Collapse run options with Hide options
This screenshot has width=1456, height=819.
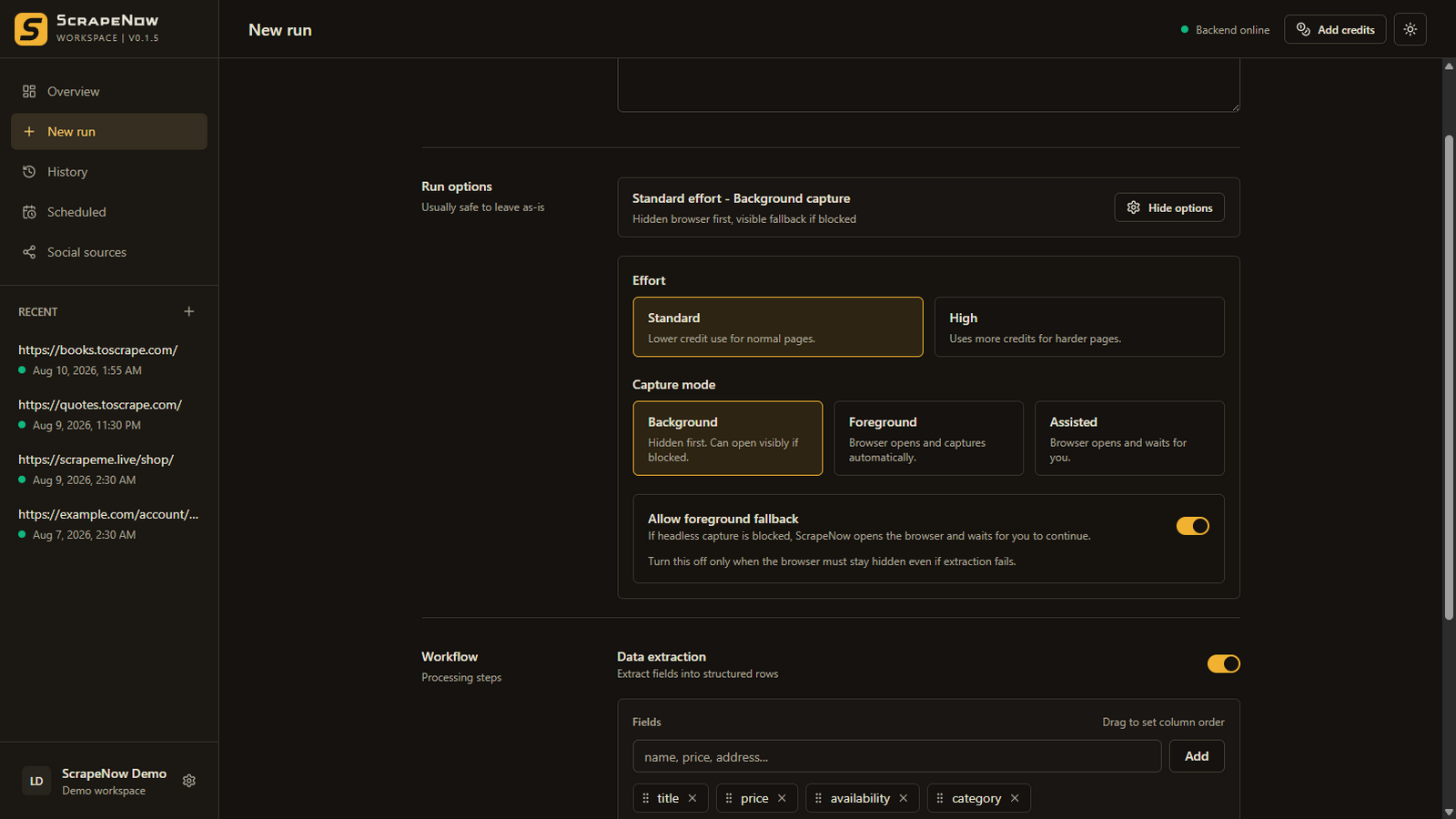[x=1169, y=207]
